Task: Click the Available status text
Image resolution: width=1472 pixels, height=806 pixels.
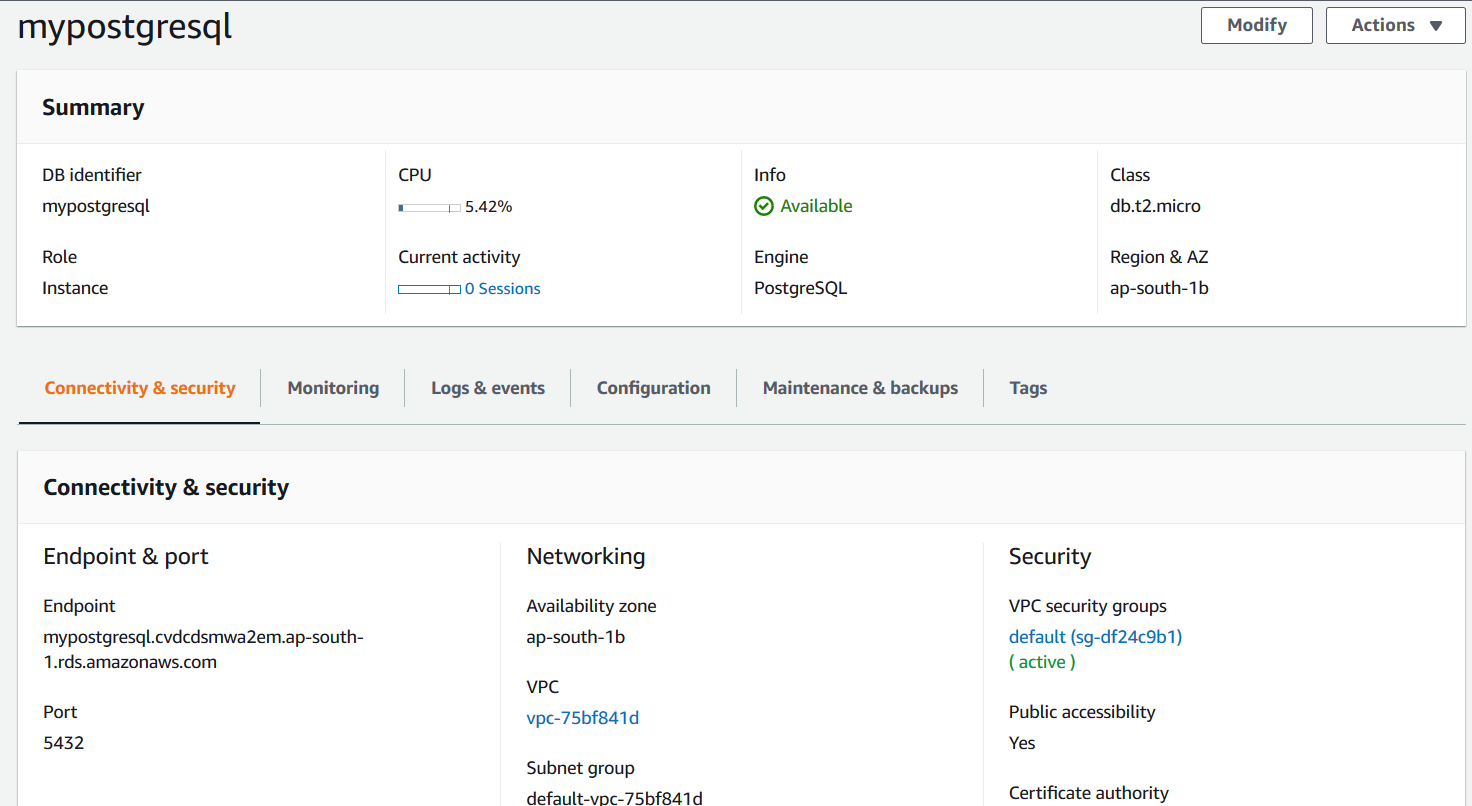Action: [x=816, y=206]
